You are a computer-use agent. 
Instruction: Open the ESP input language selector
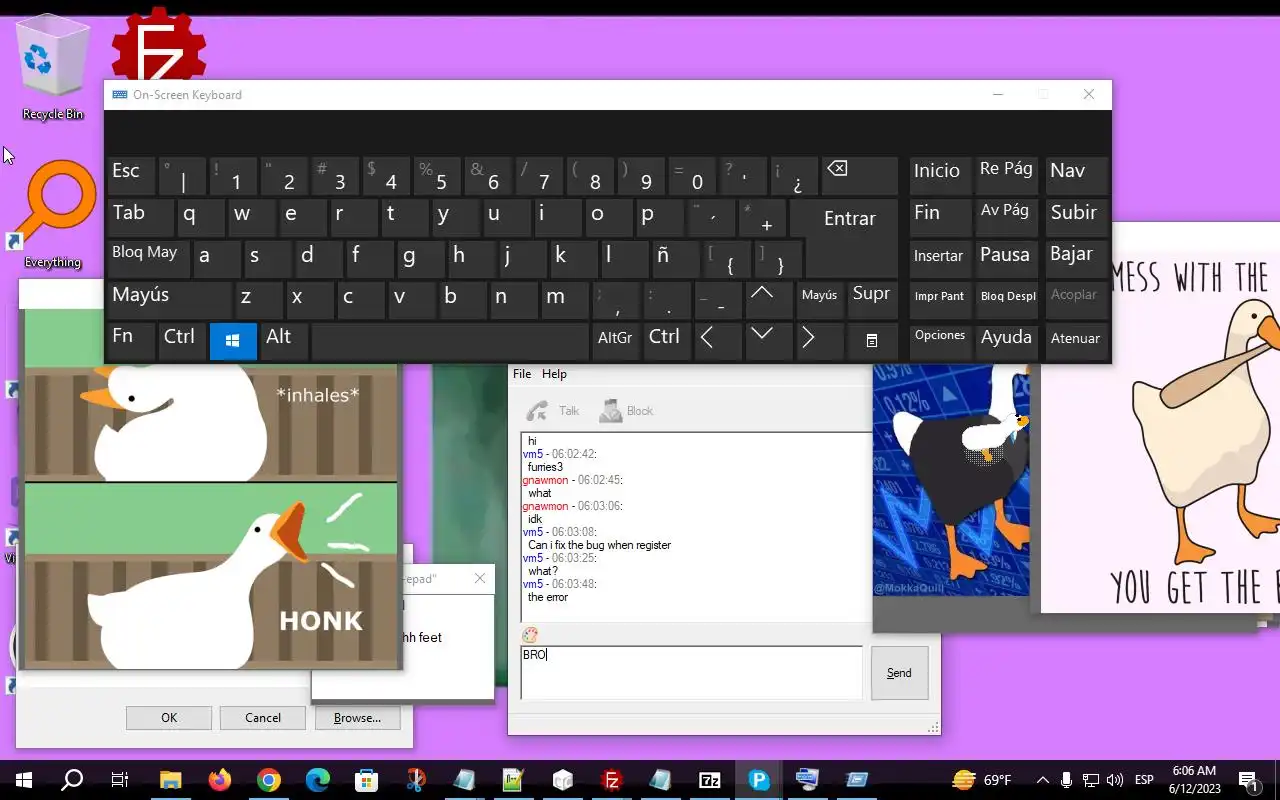tap(1144, 780)
